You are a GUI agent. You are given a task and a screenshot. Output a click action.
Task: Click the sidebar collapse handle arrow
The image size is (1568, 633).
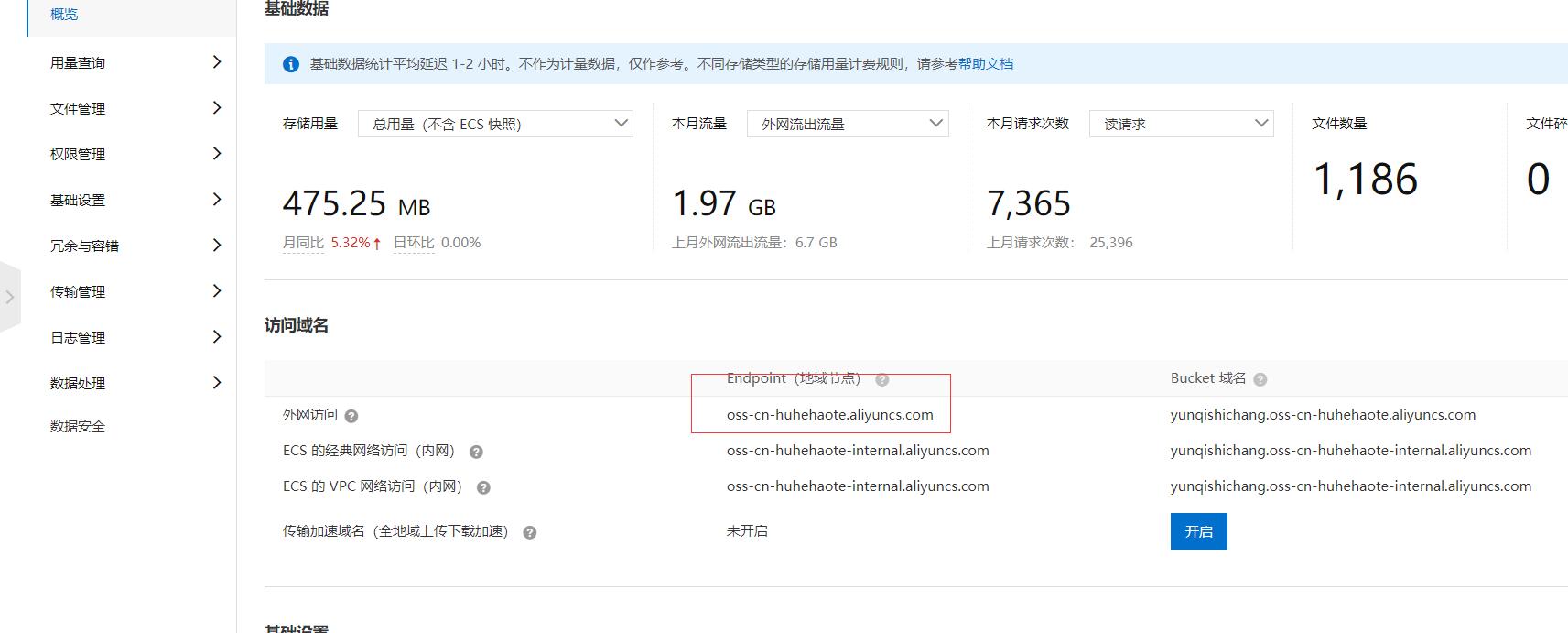(9, 297)
